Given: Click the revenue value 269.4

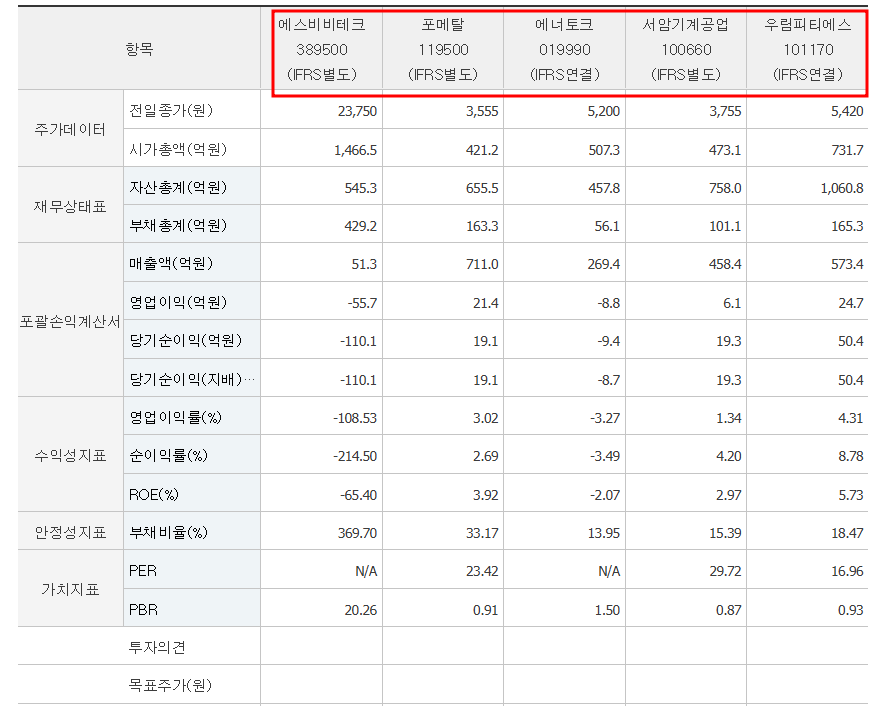Looking at the screenshot, I should [x=603, y=264].
